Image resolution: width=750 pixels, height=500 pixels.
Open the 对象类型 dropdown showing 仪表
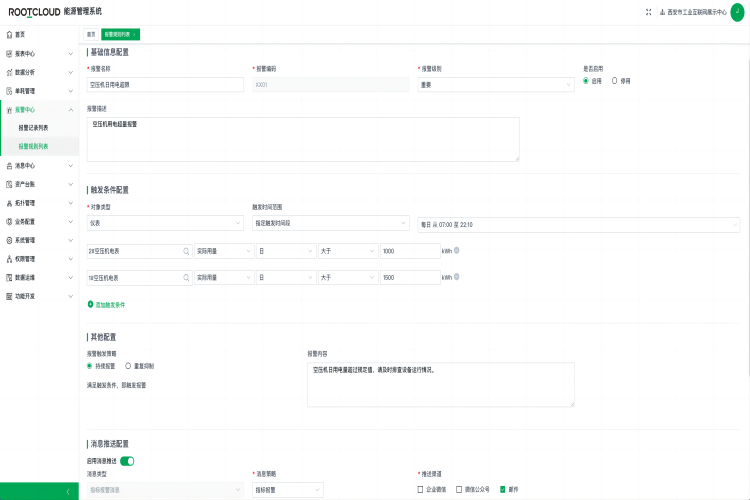click(166, 223)
